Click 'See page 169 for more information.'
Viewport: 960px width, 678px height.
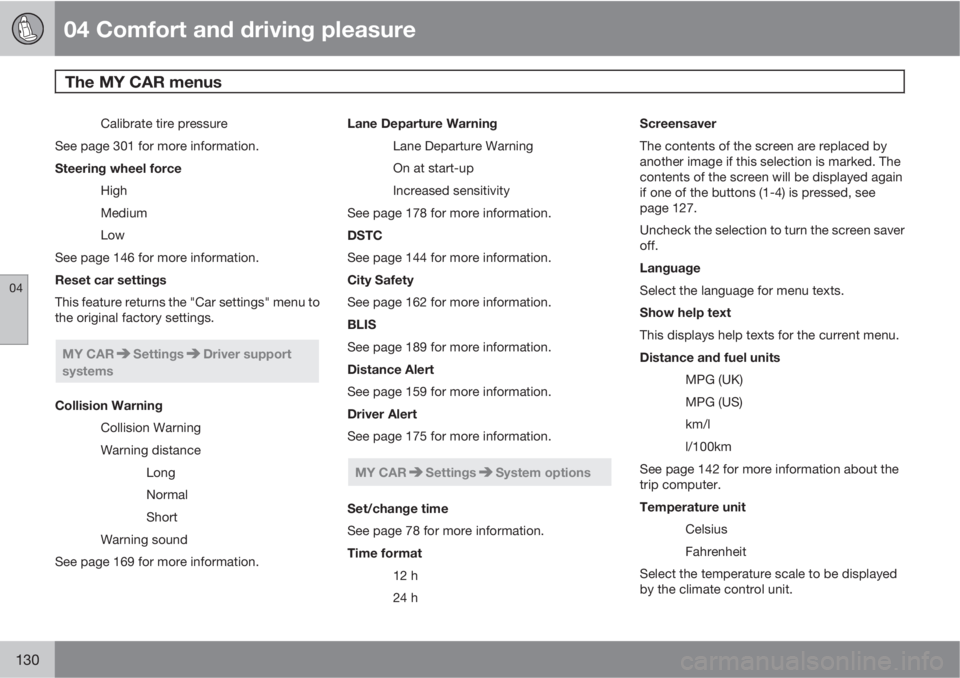click(x=157, y=562)
